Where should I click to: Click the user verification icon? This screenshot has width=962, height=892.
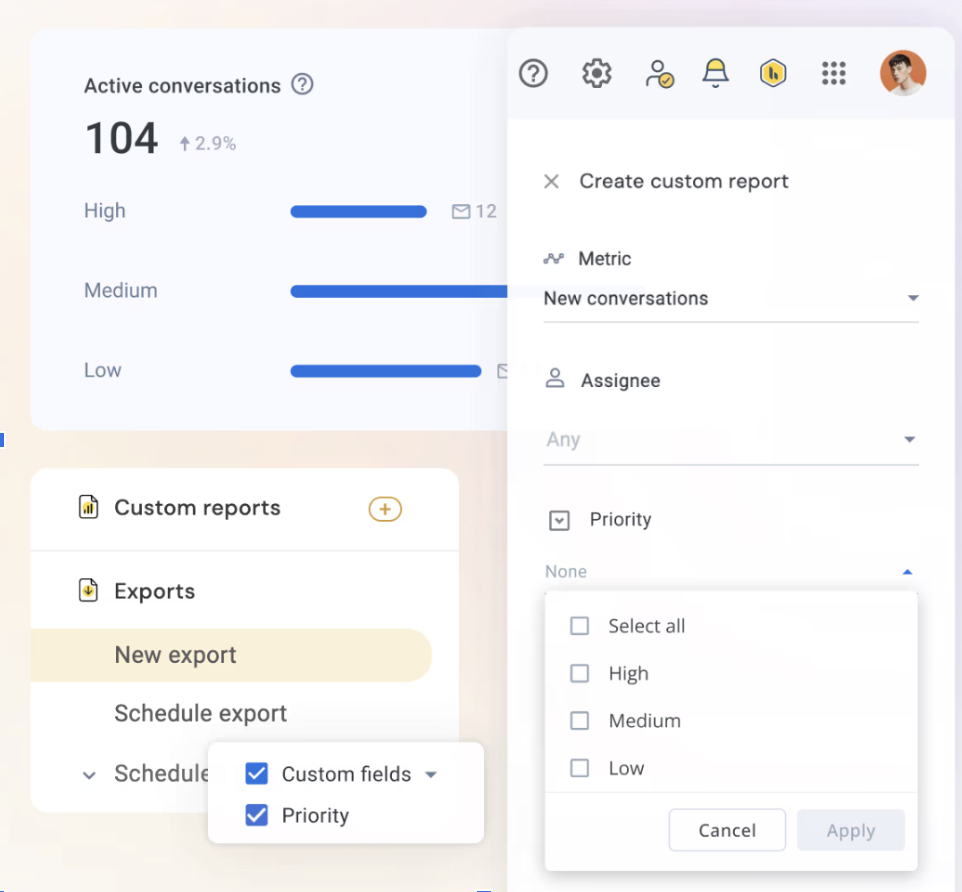[658, 73]
